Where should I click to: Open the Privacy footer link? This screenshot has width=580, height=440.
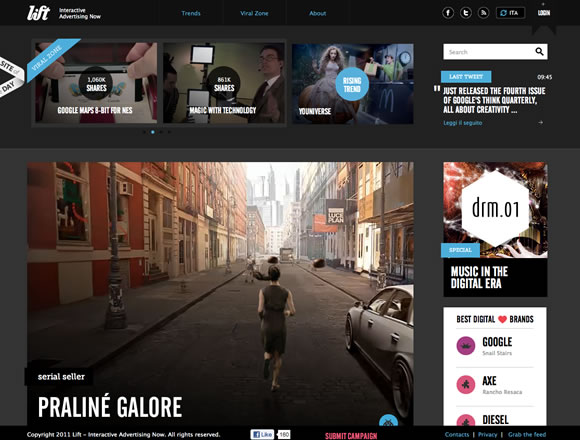[488, 434]
